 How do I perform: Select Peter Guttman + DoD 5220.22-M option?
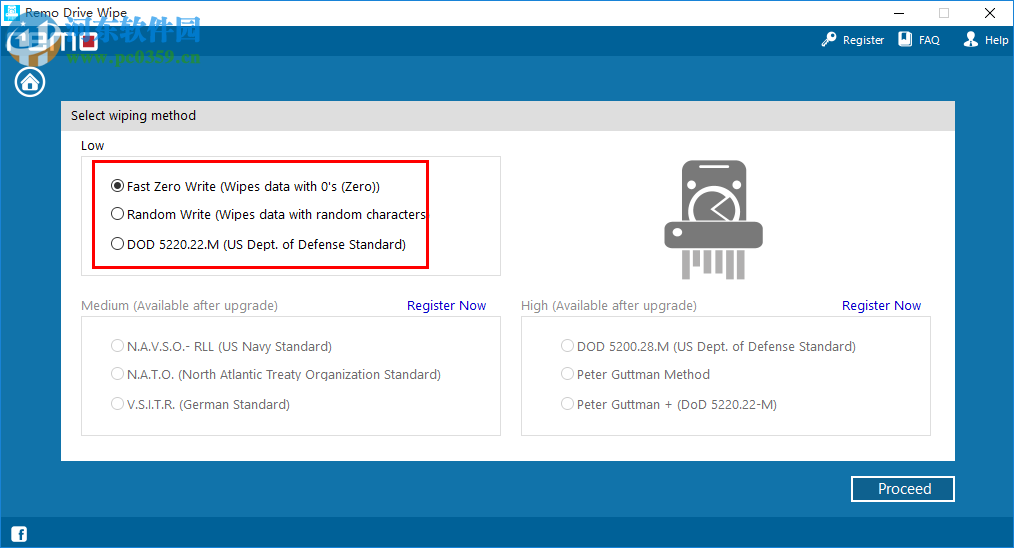pos(567,404)
